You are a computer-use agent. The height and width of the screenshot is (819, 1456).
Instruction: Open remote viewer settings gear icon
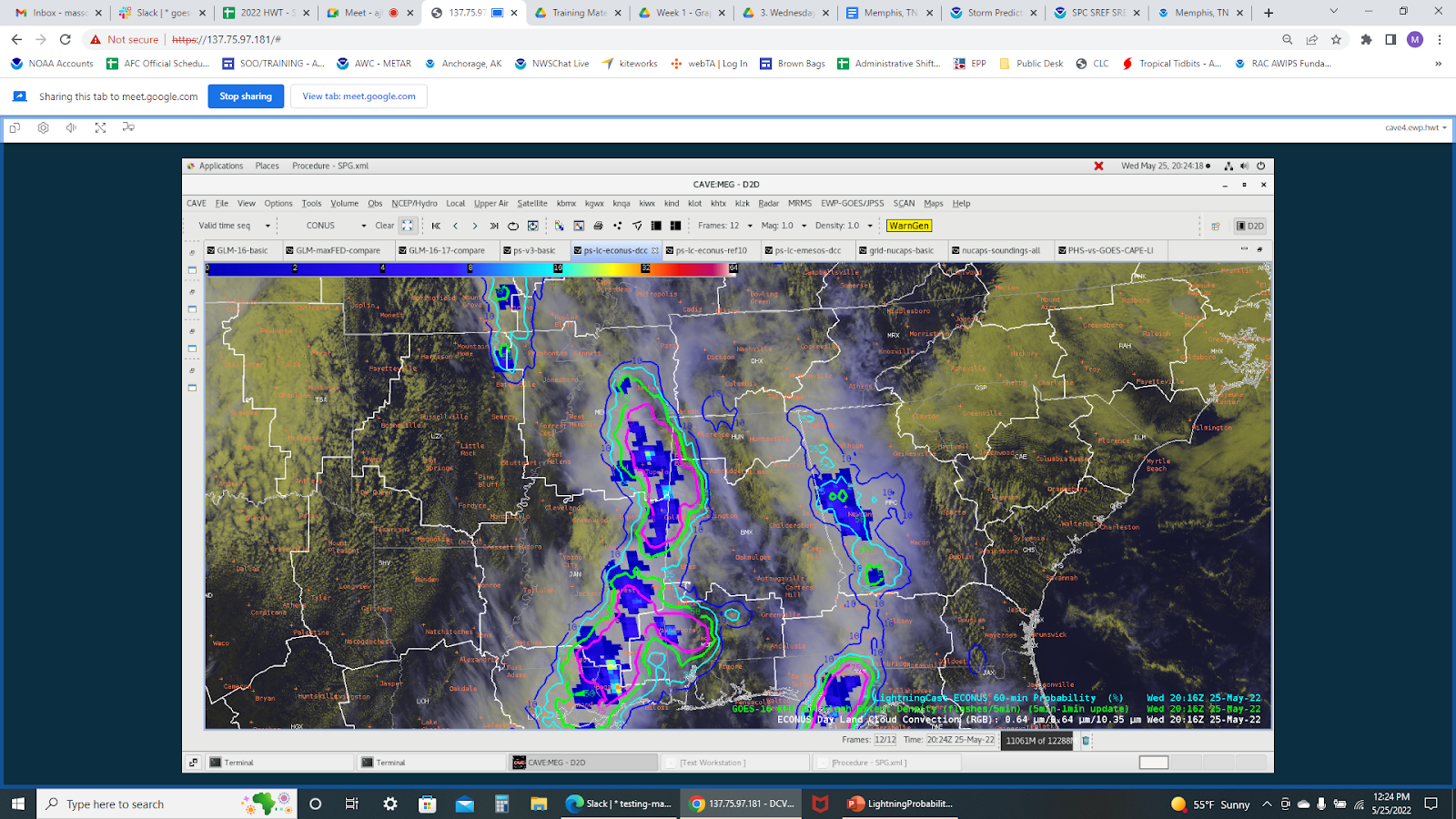point(43,128)
